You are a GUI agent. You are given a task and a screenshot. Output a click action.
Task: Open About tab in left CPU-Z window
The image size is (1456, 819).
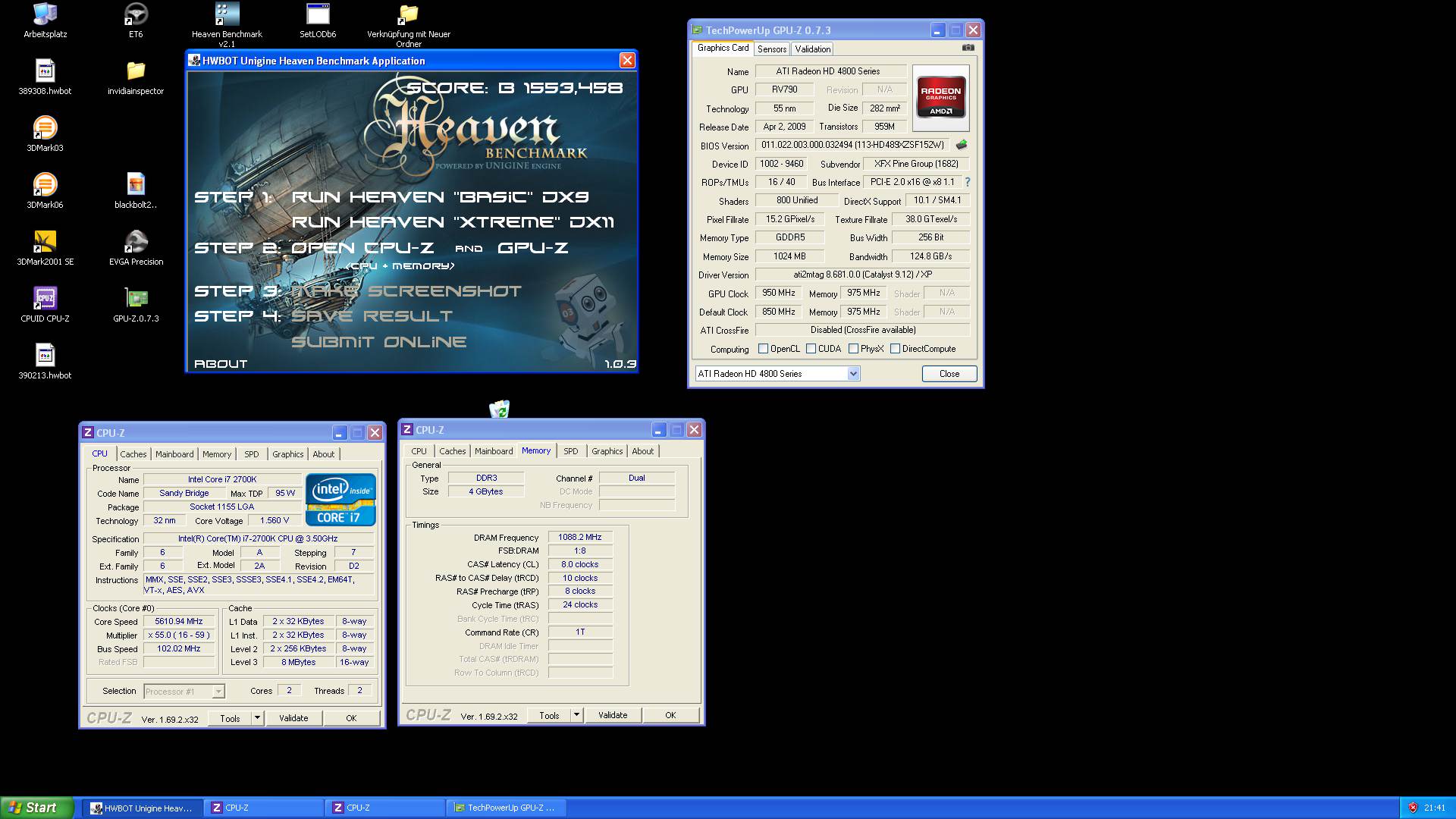tap(324, 454)
